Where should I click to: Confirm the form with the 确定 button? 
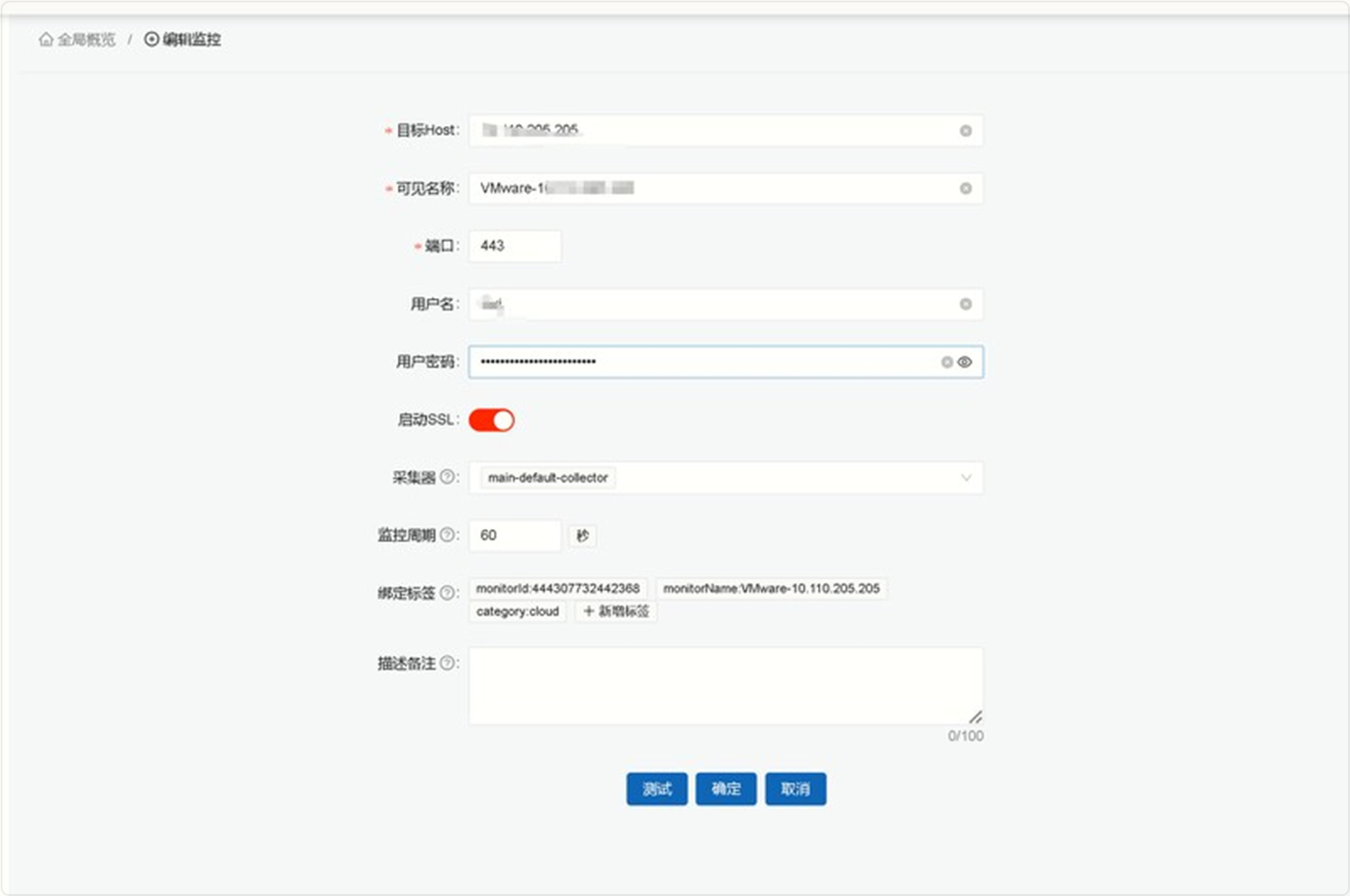[x=725, y=788]
